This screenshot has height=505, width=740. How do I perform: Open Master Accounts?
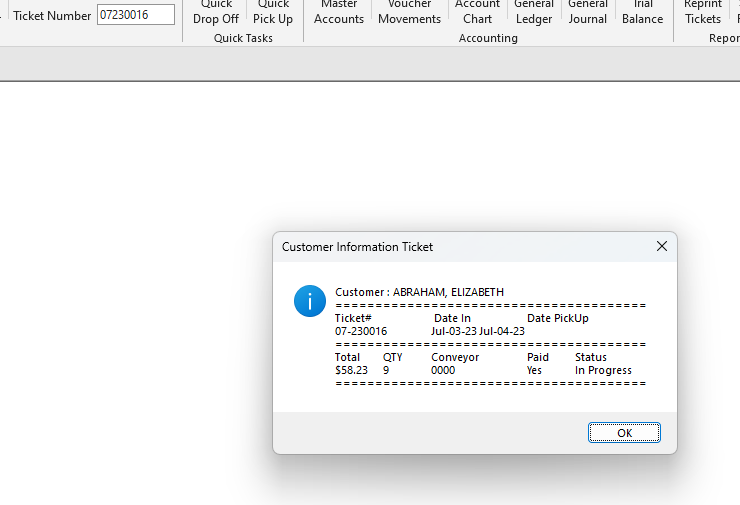point(339,12)
